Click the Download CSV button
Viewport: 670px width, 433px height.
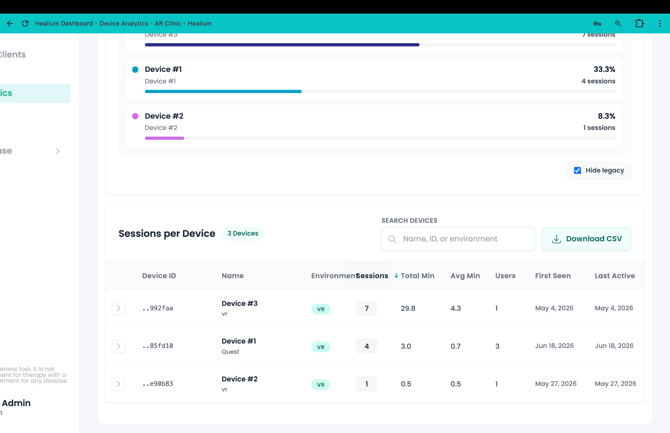point(586,239)
